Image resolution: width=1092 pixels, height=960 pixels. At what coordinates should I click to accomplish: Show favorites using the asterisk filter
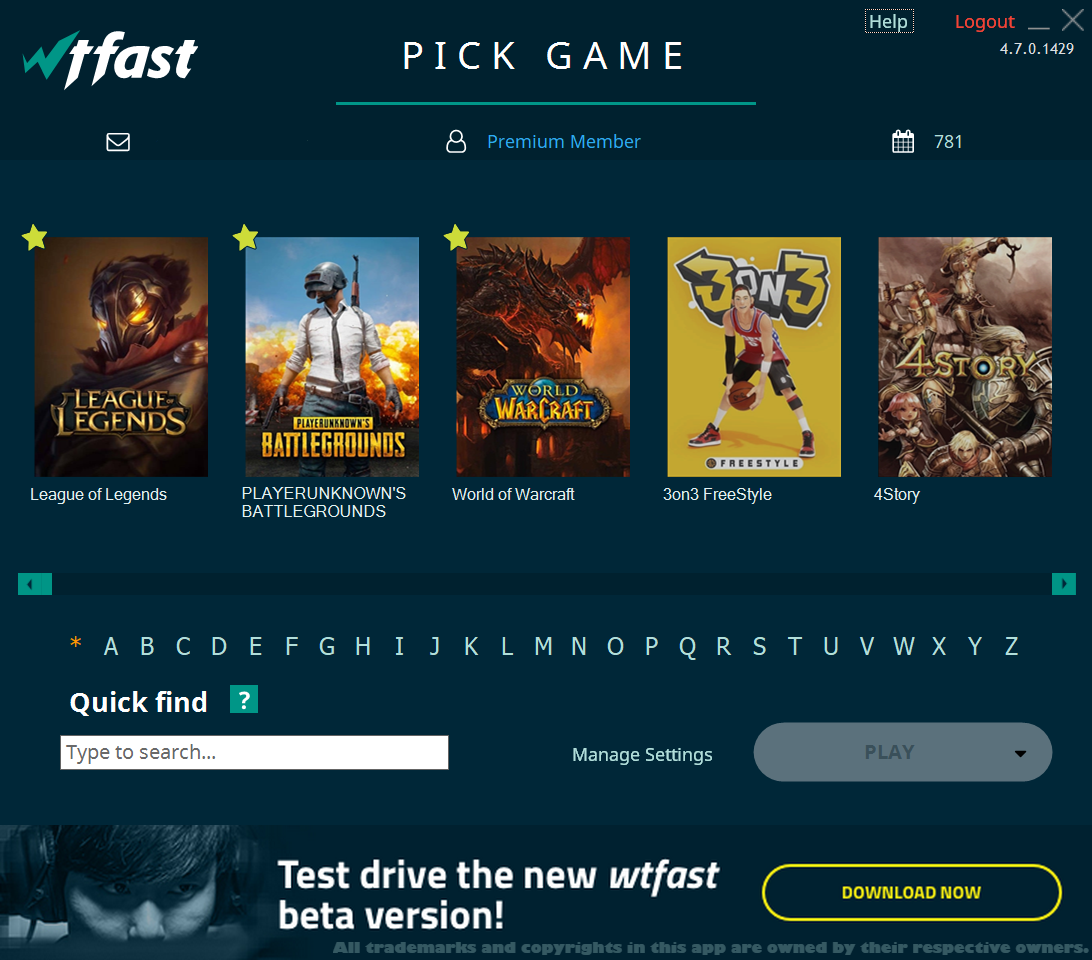[76, 646]
